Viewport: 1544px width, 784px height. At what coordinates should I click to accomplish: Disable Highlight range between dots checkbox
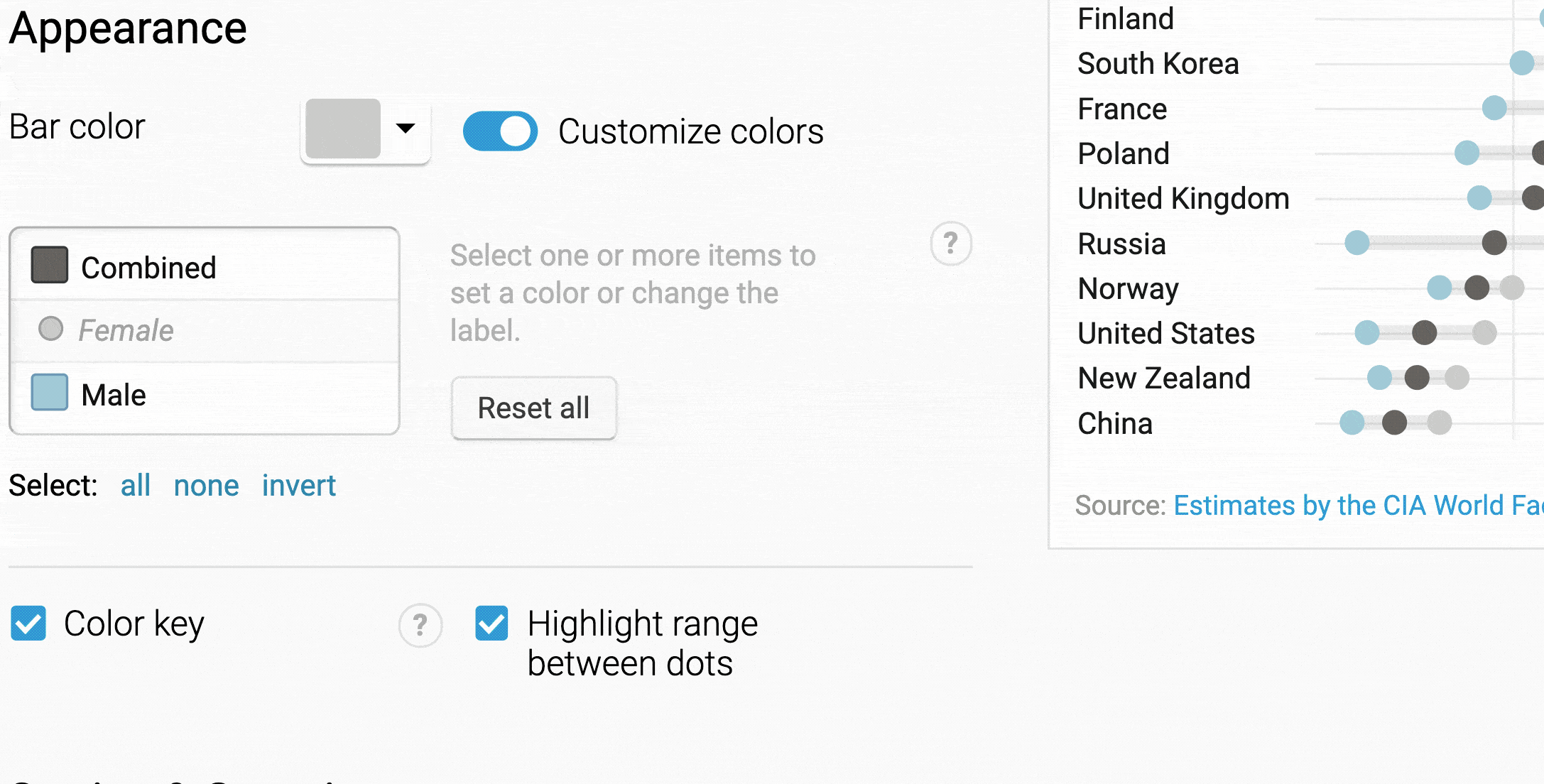point(491,623)
